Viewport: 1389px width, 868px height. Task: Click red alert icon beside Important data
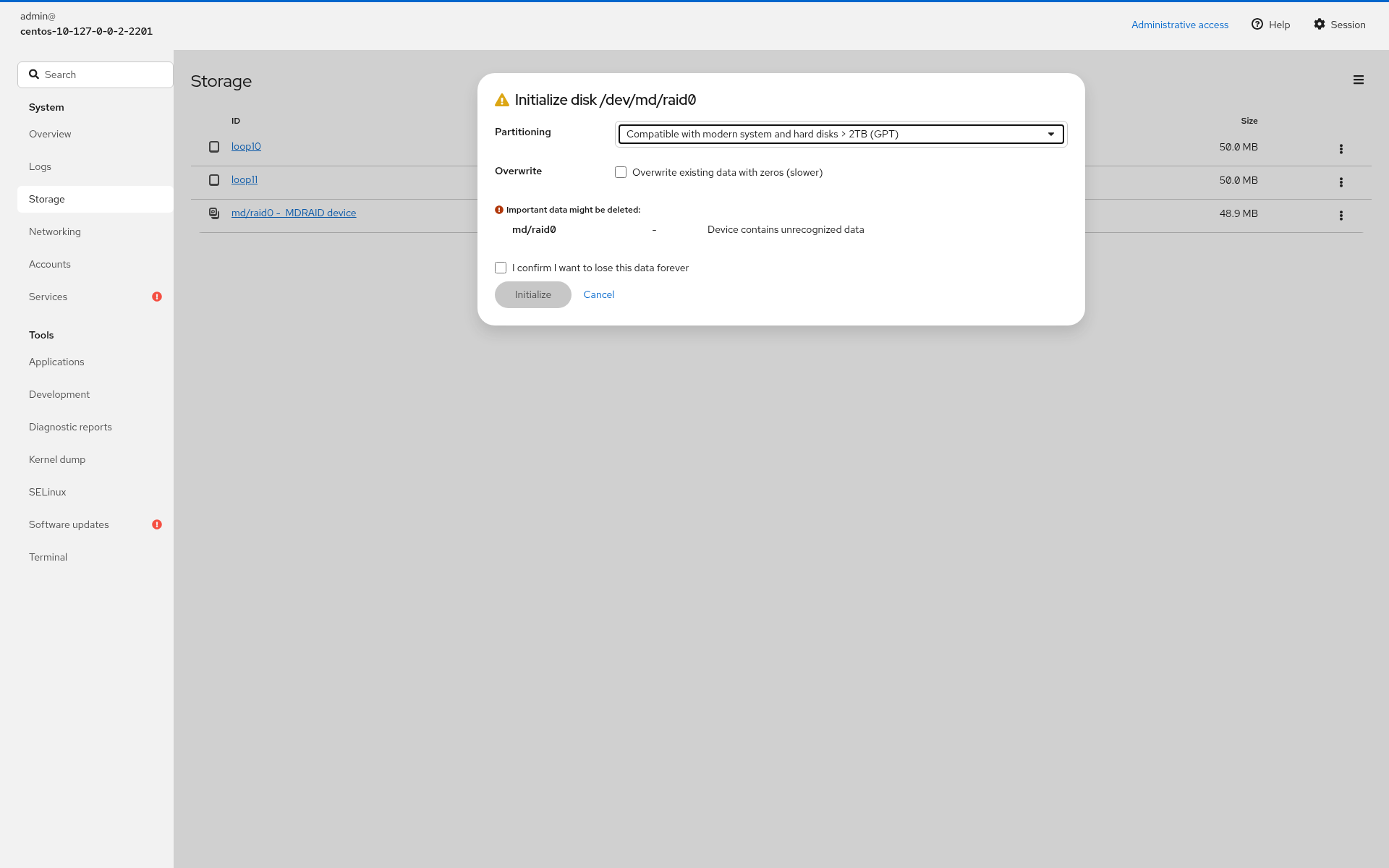499,210
